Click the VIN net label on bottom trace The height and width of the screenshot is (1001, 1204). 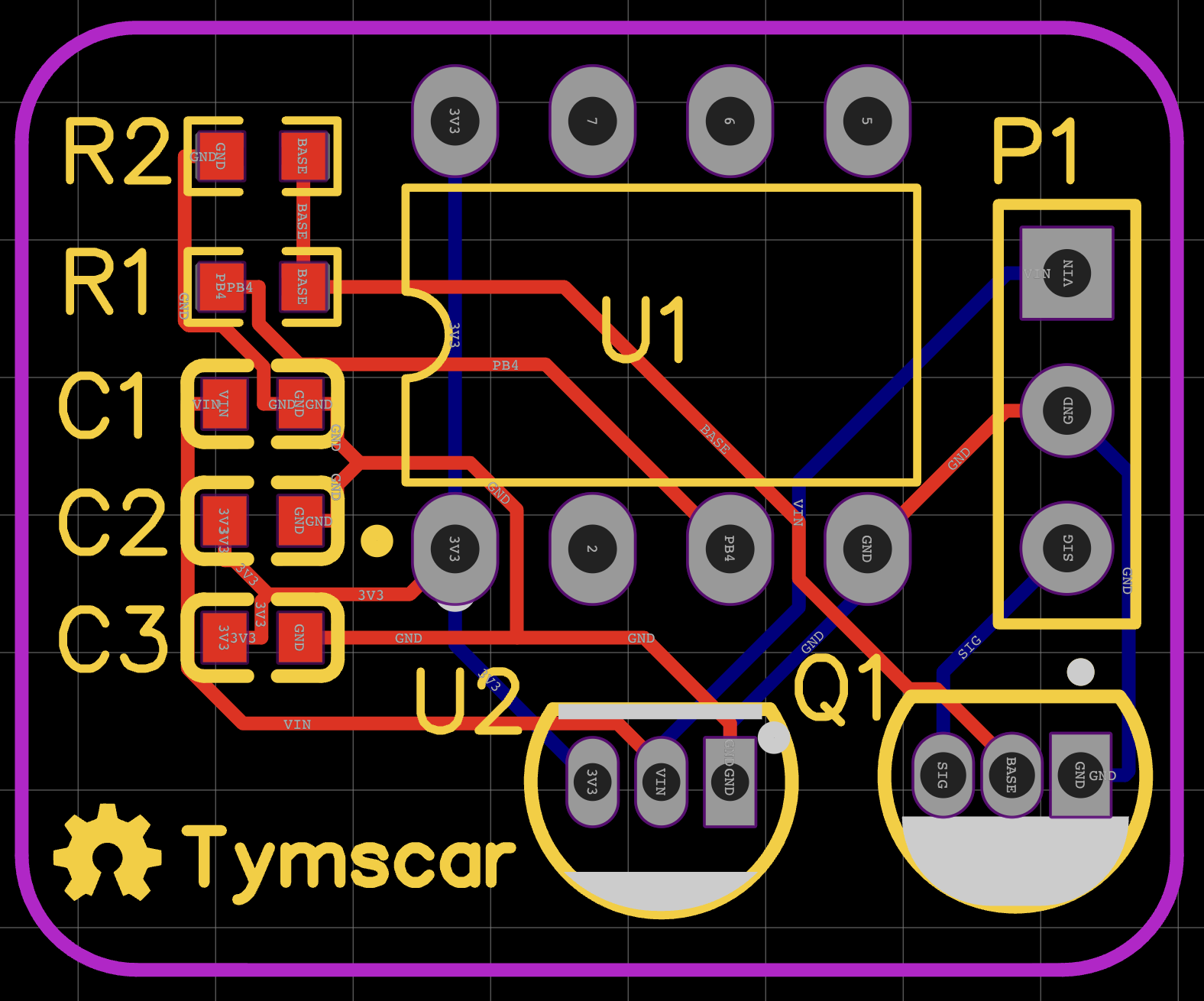pos(297,724)
